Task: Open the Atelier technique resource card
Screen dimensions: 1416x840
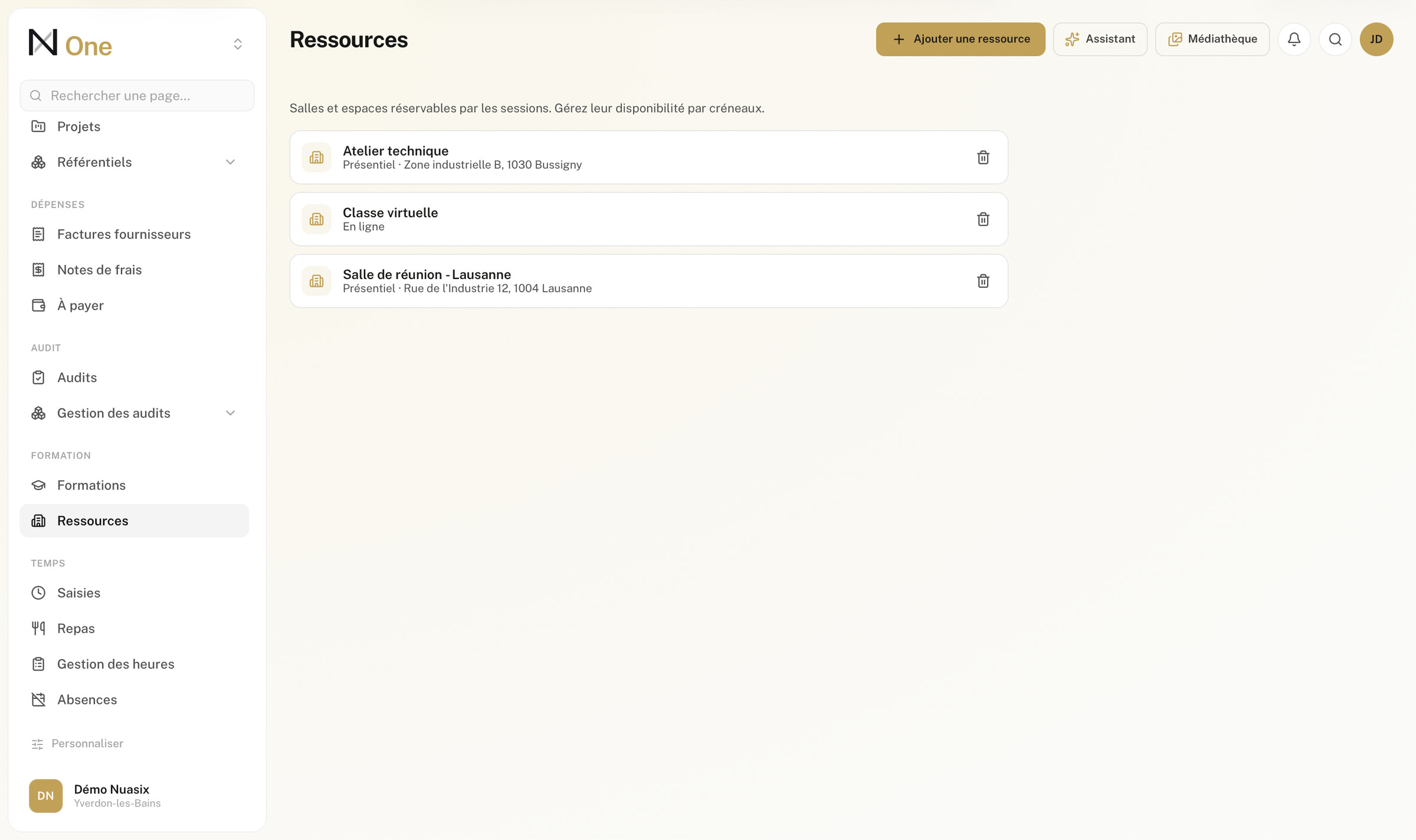Action: coord(648,157)
